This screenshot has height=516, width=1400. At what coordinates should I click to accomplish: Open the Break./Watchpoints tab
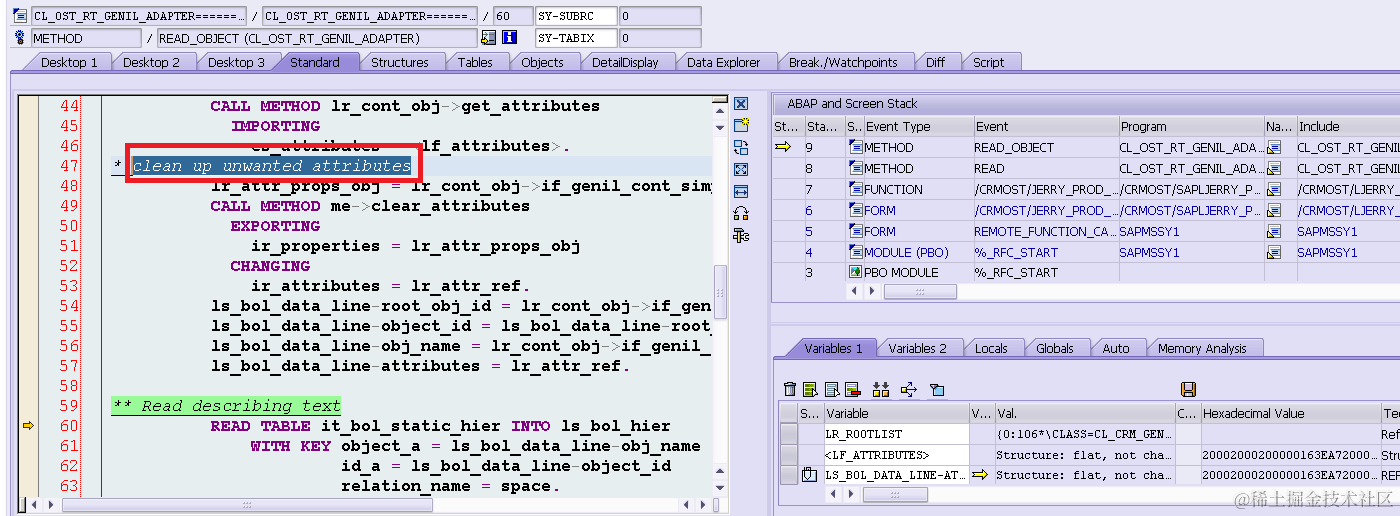[x=843, y=62]
